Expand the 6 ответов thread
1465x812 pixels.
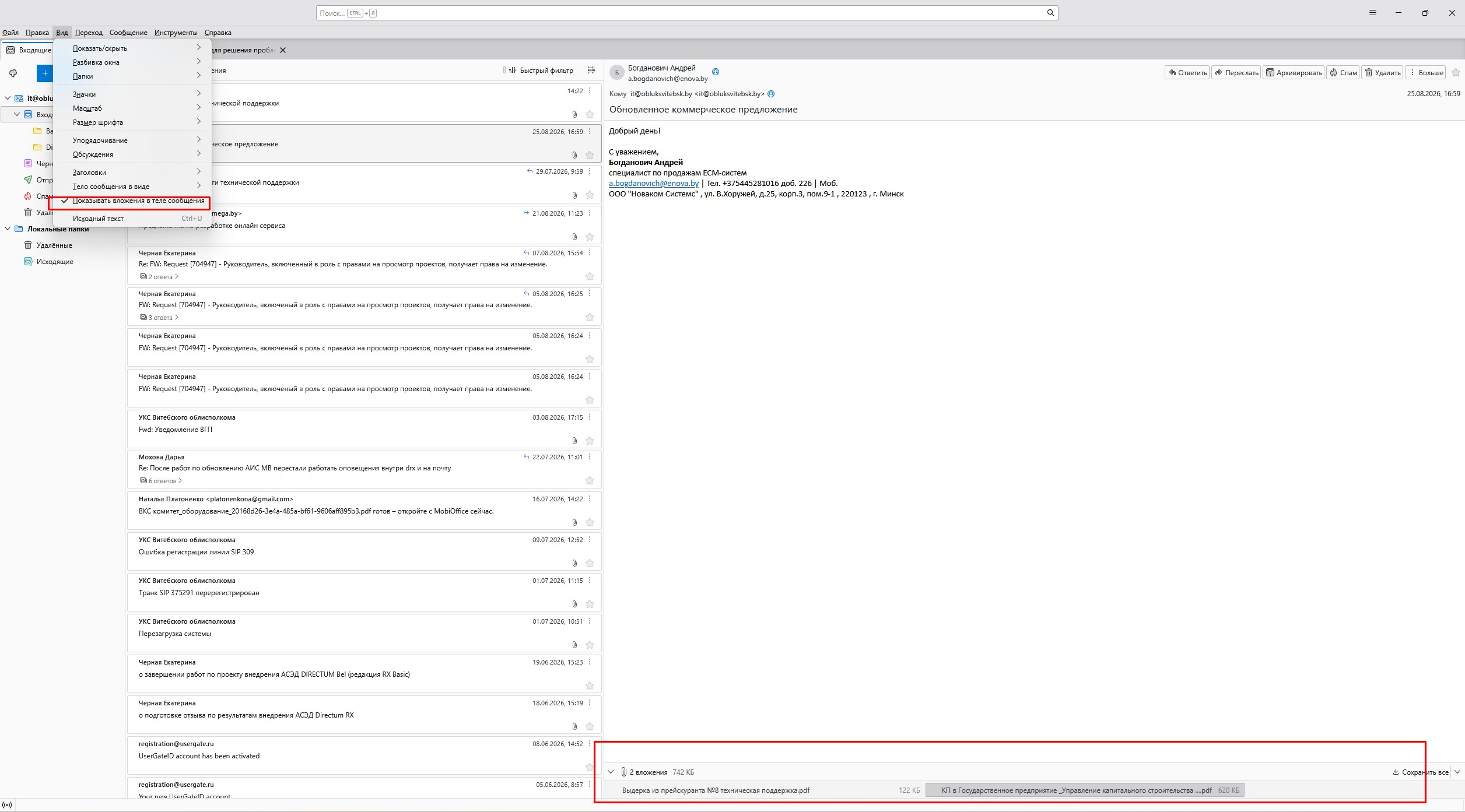tap(161, 481)
